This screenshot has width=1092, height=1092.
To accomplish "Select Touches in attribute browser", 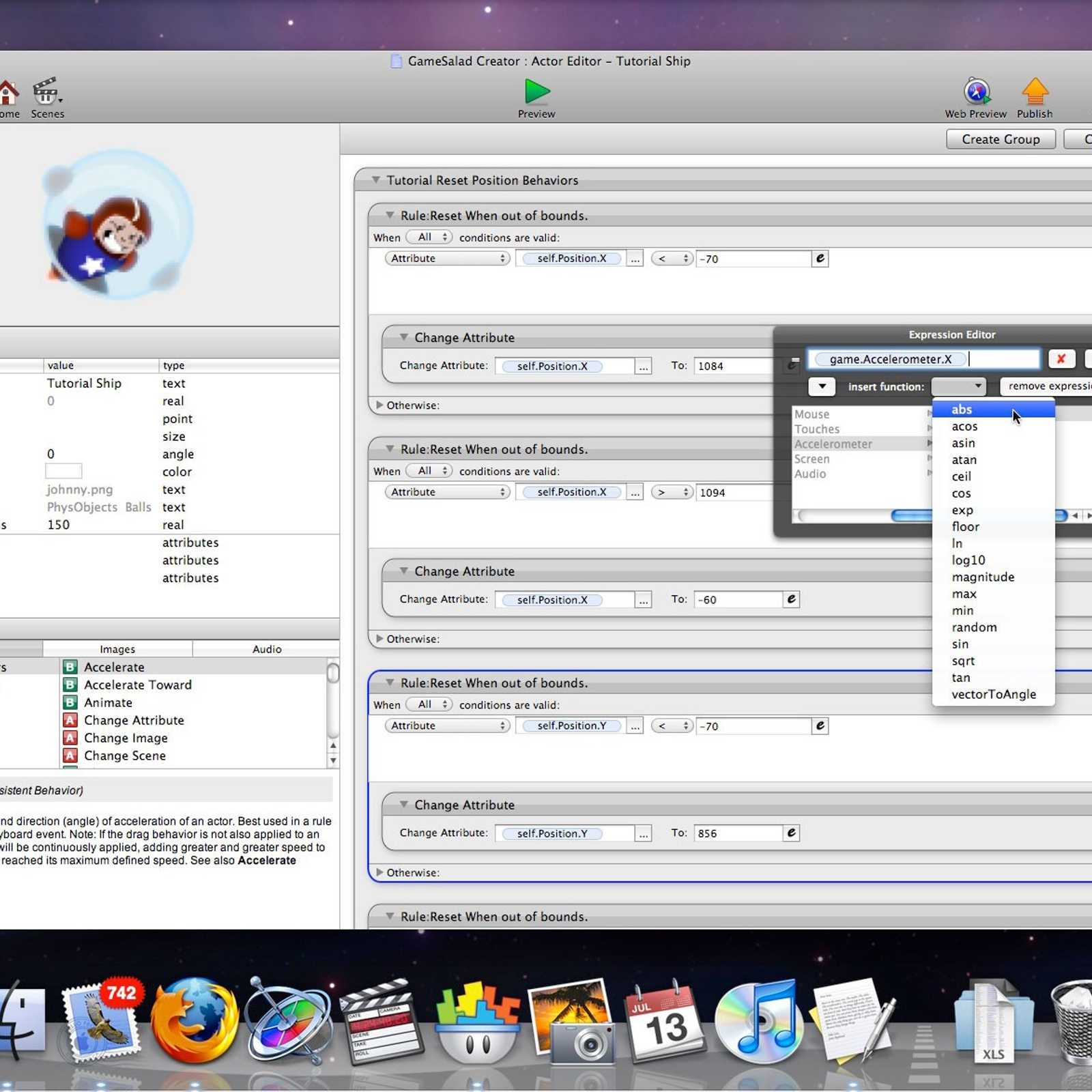I will [x=863, y=429].
